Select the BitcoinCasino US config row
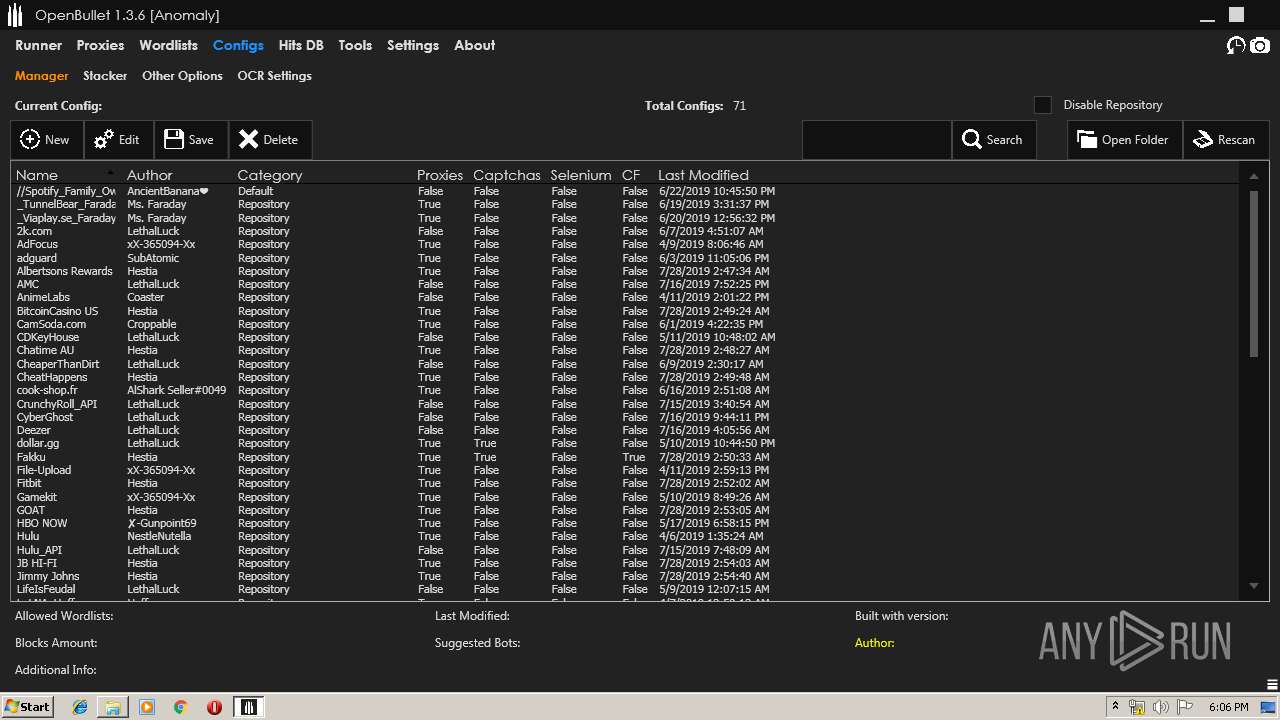 pyautogui.click(x=625, y=311)
